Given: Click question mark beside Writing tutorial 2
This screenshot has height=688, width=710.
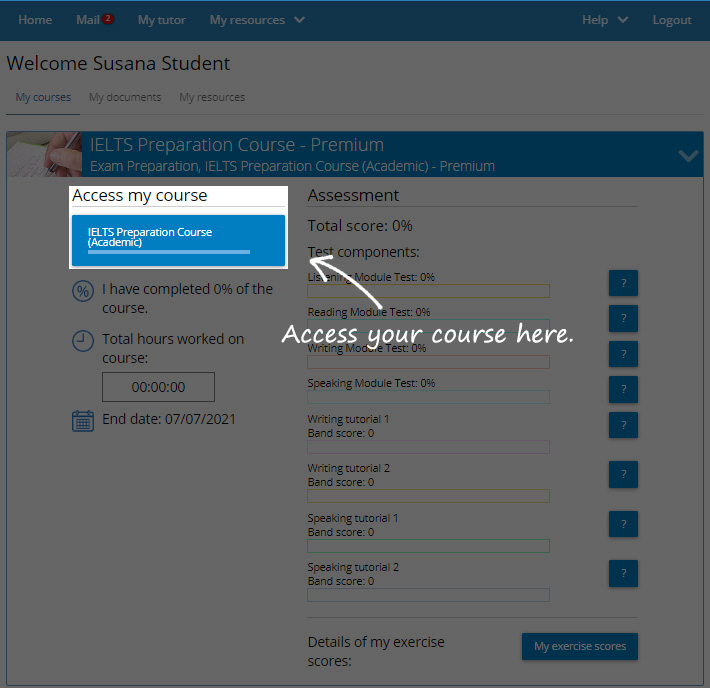Looking at the screenshot, I should click(x=623, y=474).
